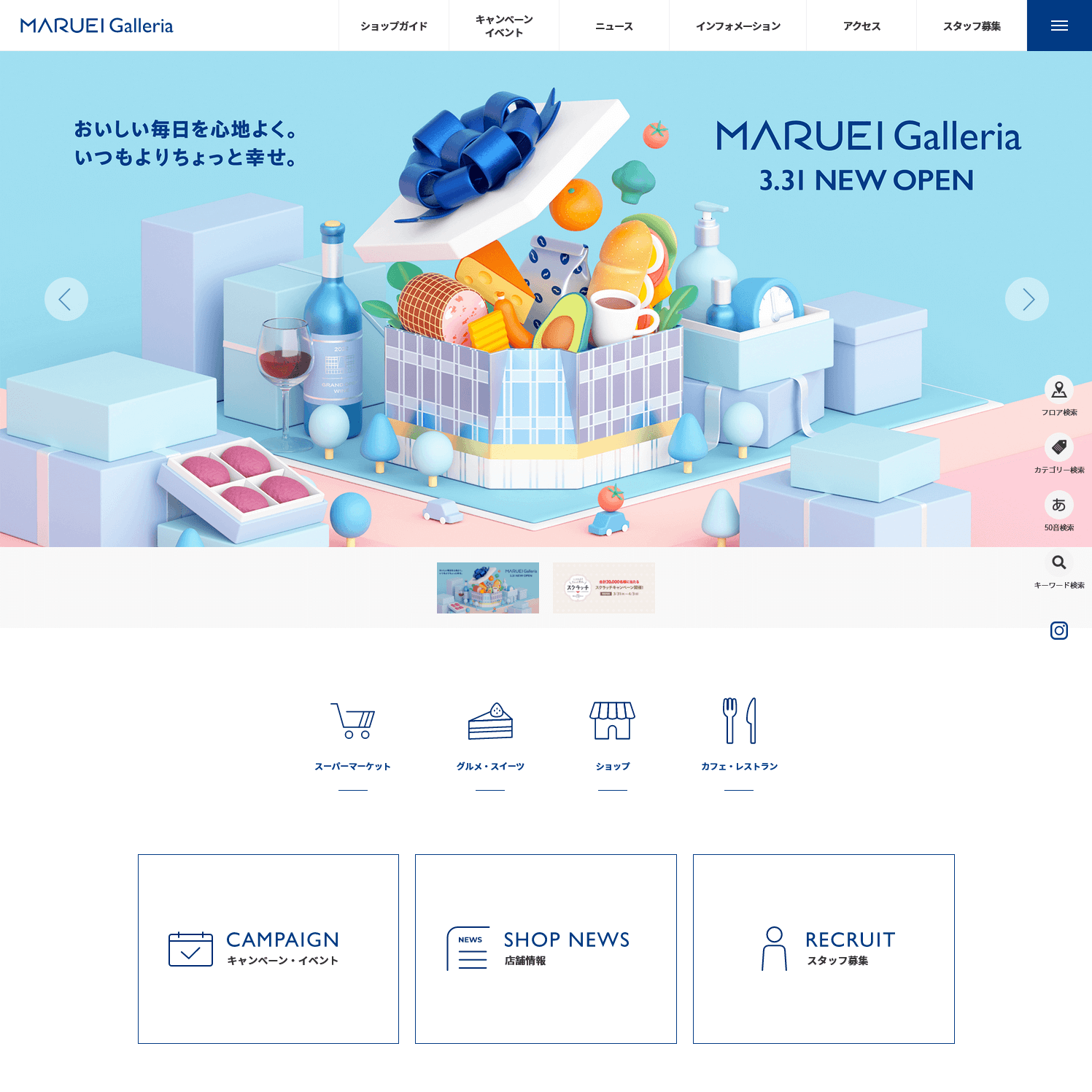The image size is (1092, 1092).
Task: Click the cake gourmet sweets icon
Action: [x=490, y=721]
